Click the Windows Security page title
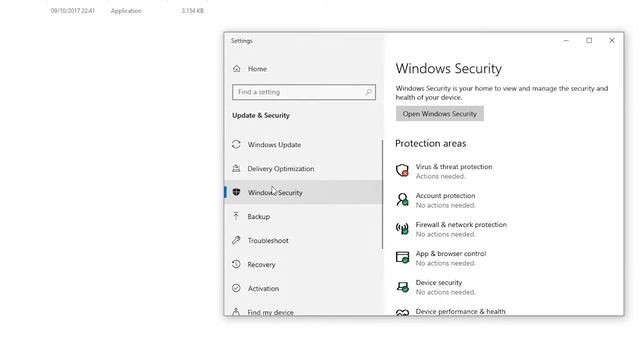The height and width of the screenshot is (360, 640). (449, 69)
